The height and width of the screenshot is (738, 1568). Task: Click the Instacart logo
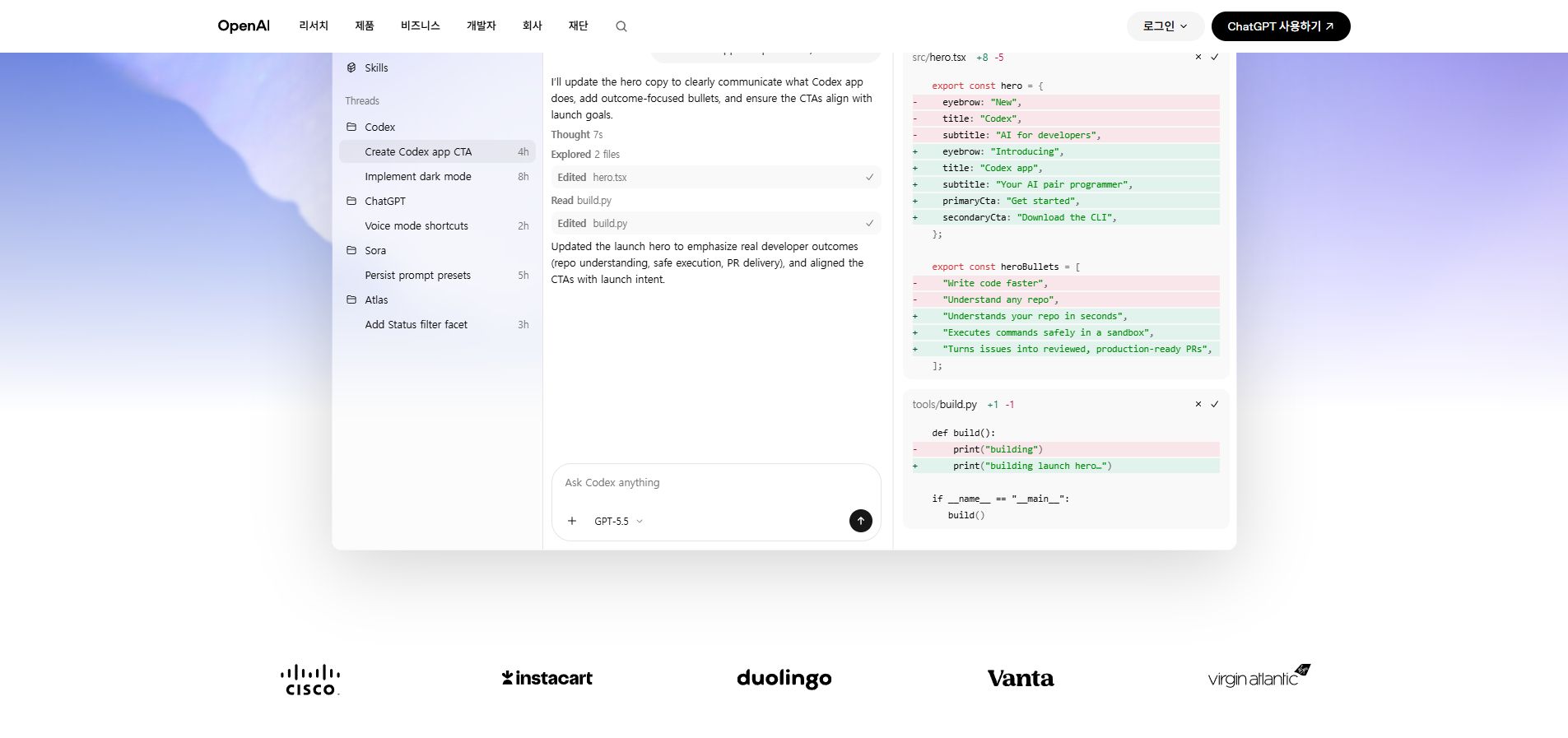[547, 678]
